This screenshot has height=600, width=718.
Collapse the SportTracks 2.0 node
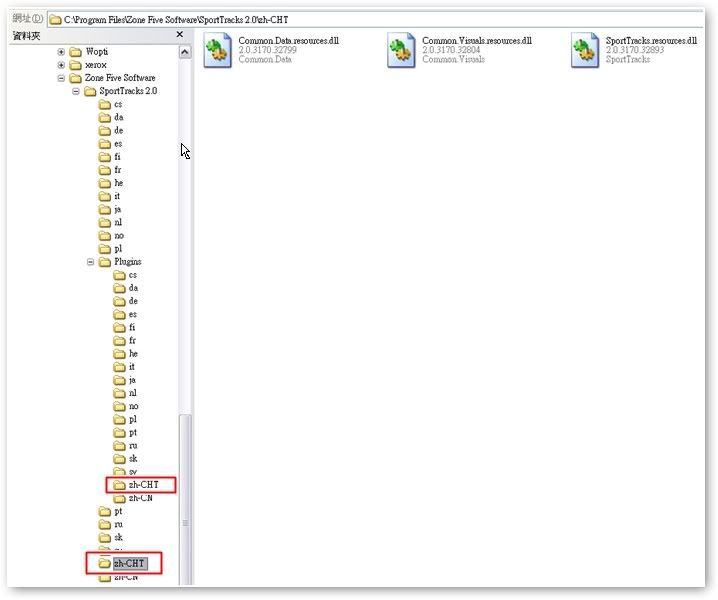(x=76, y=92)
